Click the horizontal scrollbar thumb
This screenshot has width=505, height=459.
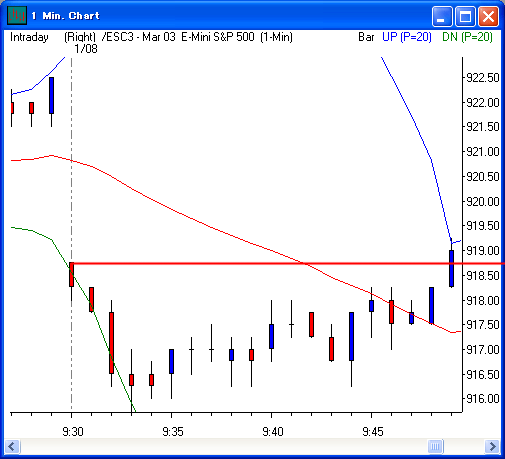tap(435, 446)
